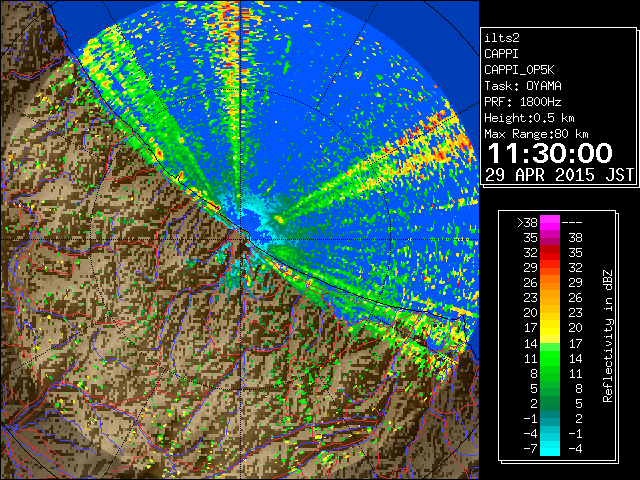
Task: Click the 'CAPPI_0P5K' product name
Action: (x=519, y=70)
